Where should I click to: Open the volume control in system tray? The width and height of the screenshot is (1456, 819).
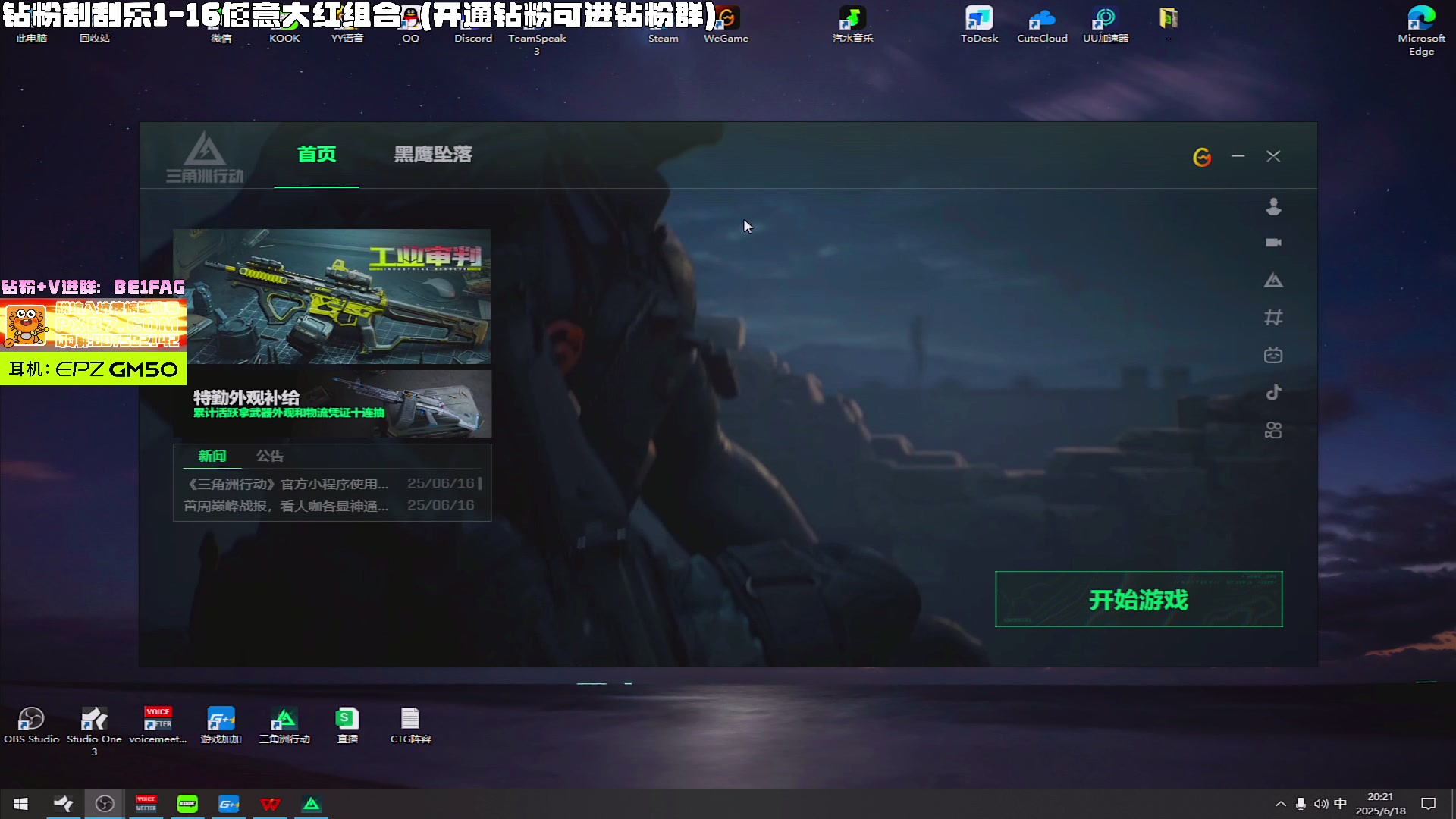[1321, 804]
